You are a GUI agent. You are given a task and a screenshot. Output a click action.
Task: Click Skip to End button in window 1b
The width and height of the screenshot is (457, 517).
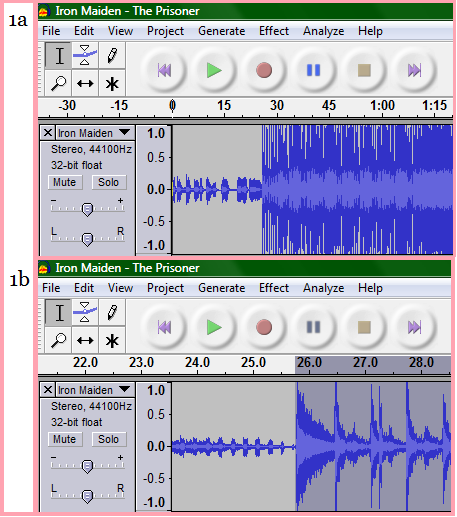pyautogui.click(x=414, y=327)
